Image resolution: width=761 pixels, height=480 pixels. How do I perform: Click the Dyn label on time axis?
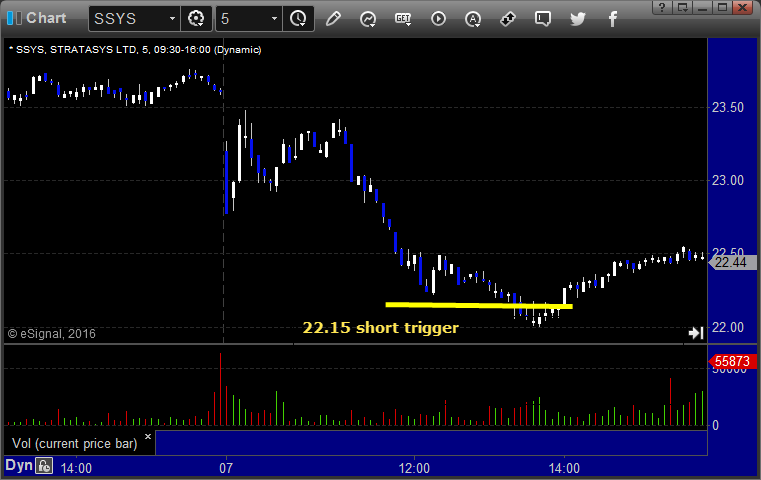pos(18,465)
